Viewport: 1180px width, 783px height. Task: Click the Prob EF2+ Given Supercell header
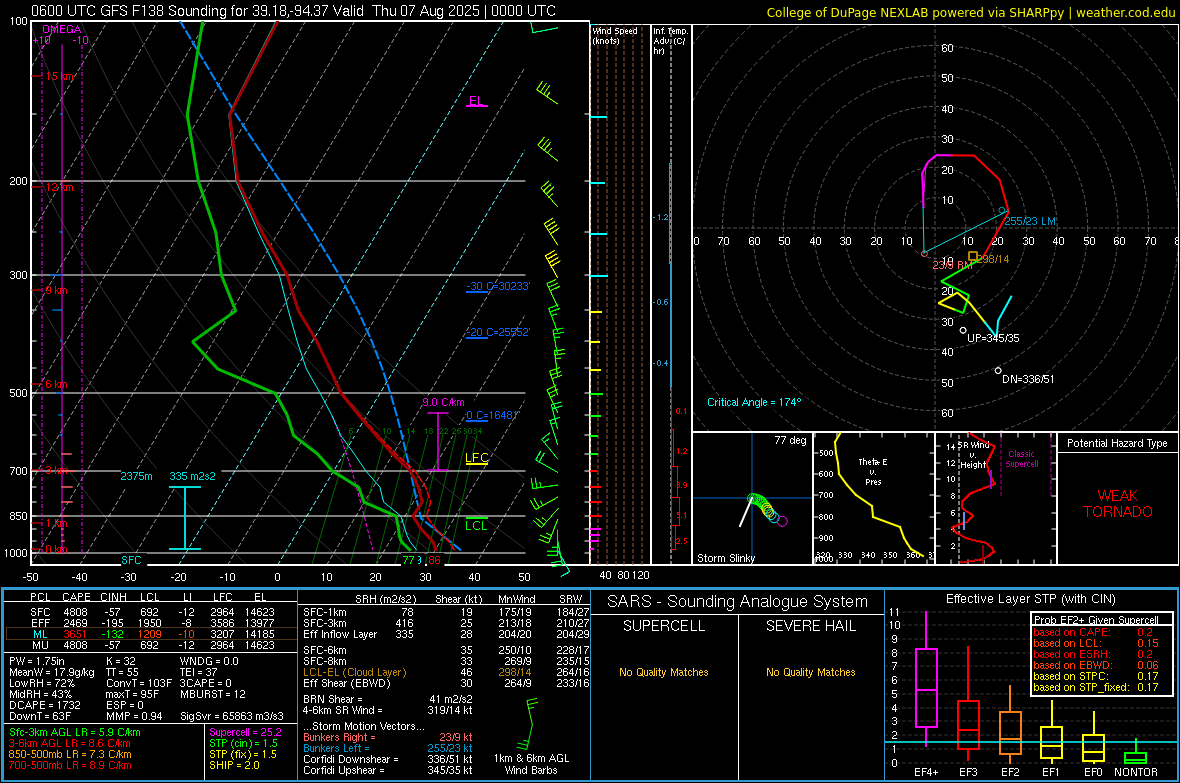pyautogui.click(x=1096, y=620)
